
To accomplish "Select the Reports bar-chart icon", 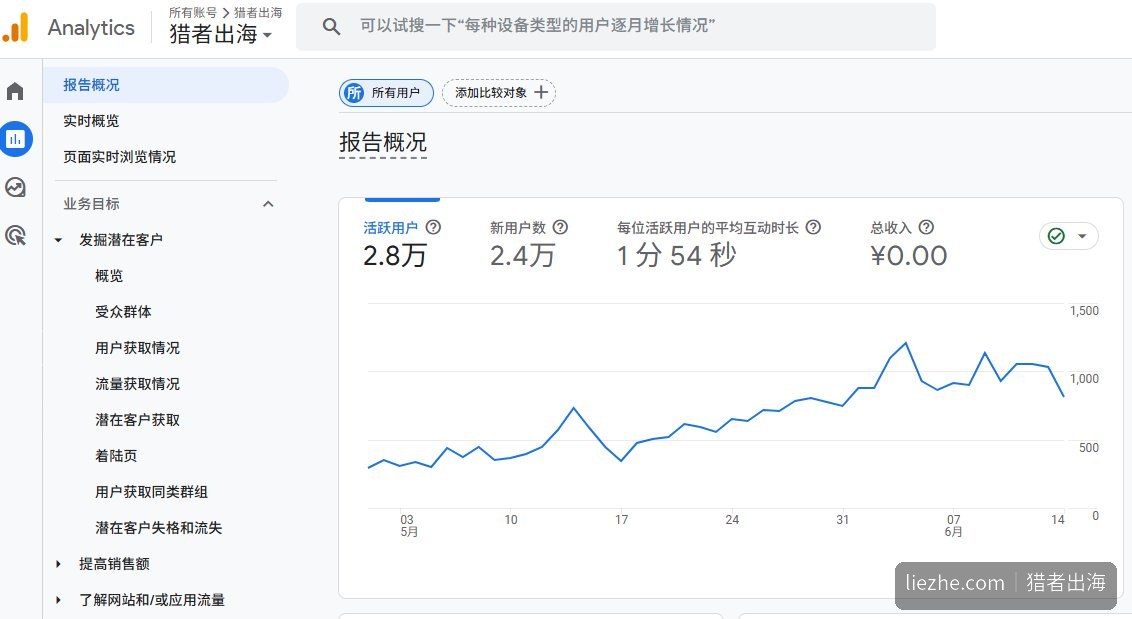I will pyautogui.click(x=15, y=139).
